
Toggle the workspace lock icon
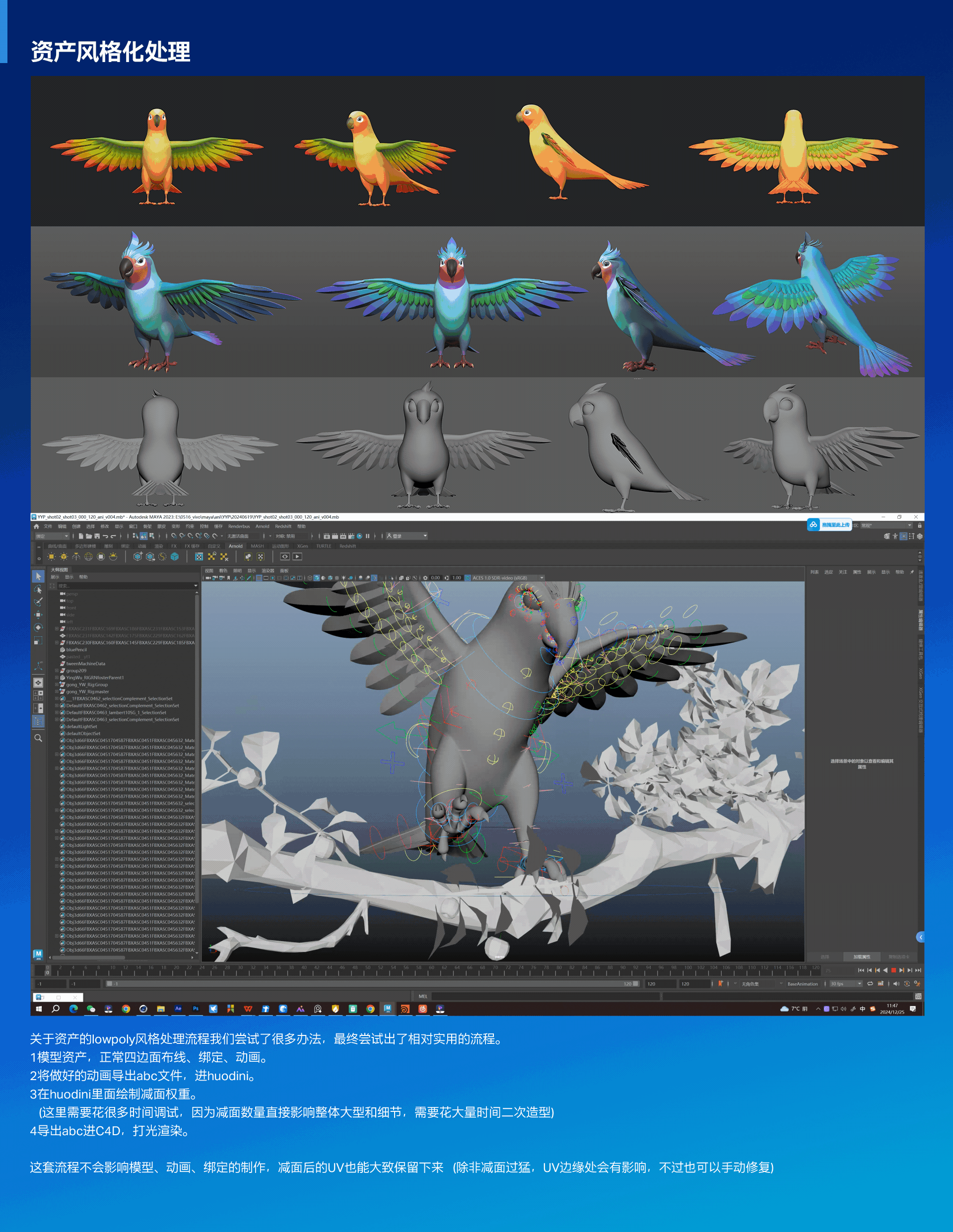pyautogui.click(x=920, y=525)
